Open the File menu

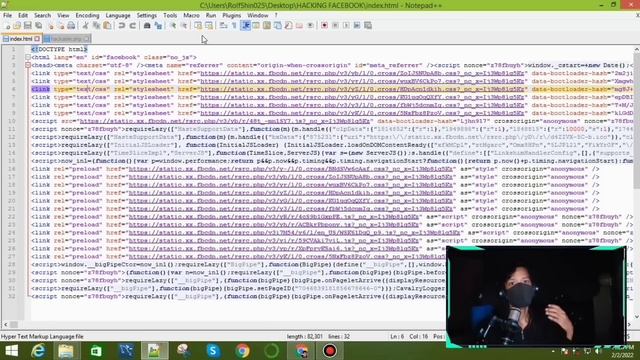(7, 16)
